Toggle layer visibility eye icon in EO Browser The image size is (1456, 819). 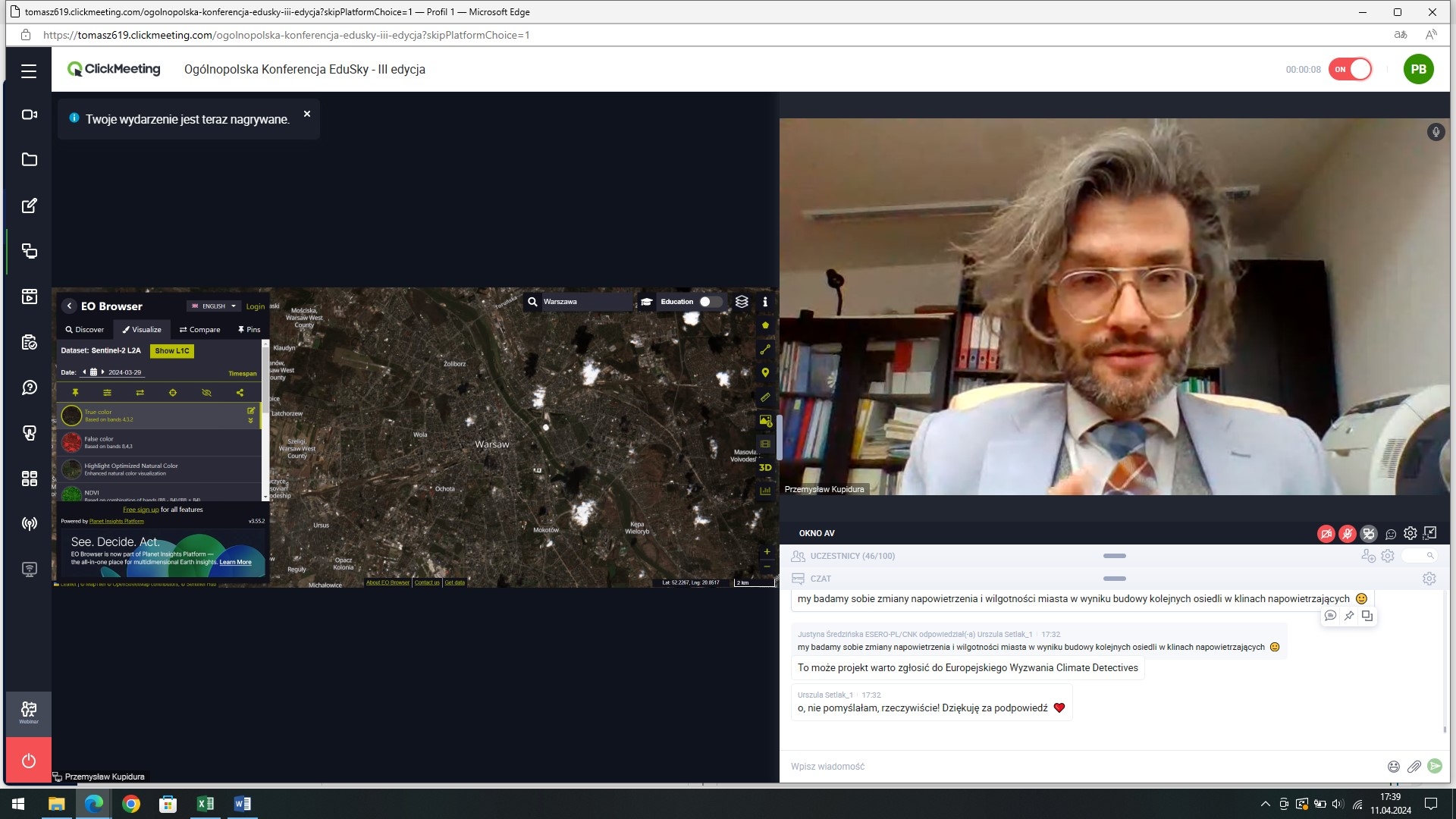206,393
